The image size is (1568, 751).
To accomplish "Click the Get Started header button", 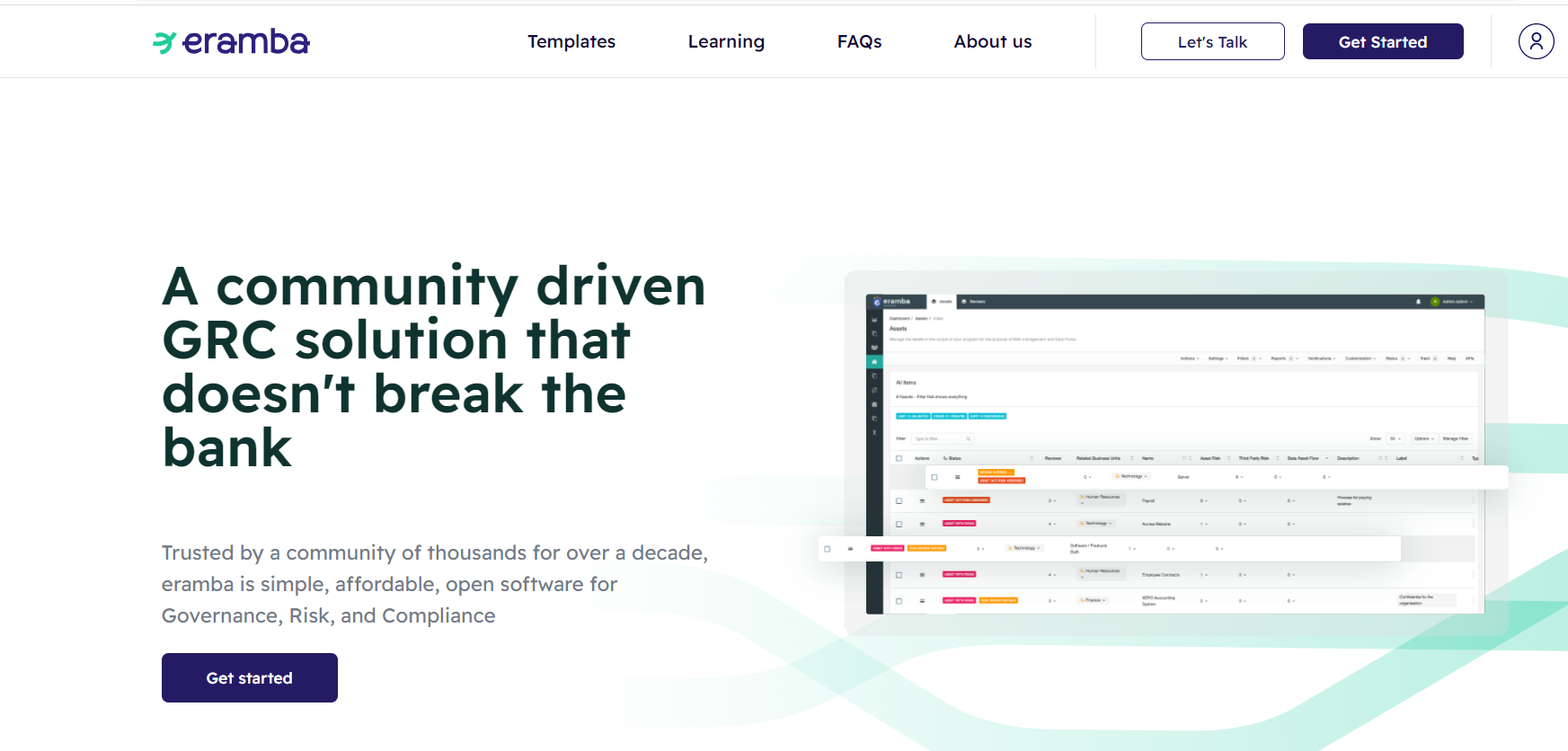I will click(1383, 41).
